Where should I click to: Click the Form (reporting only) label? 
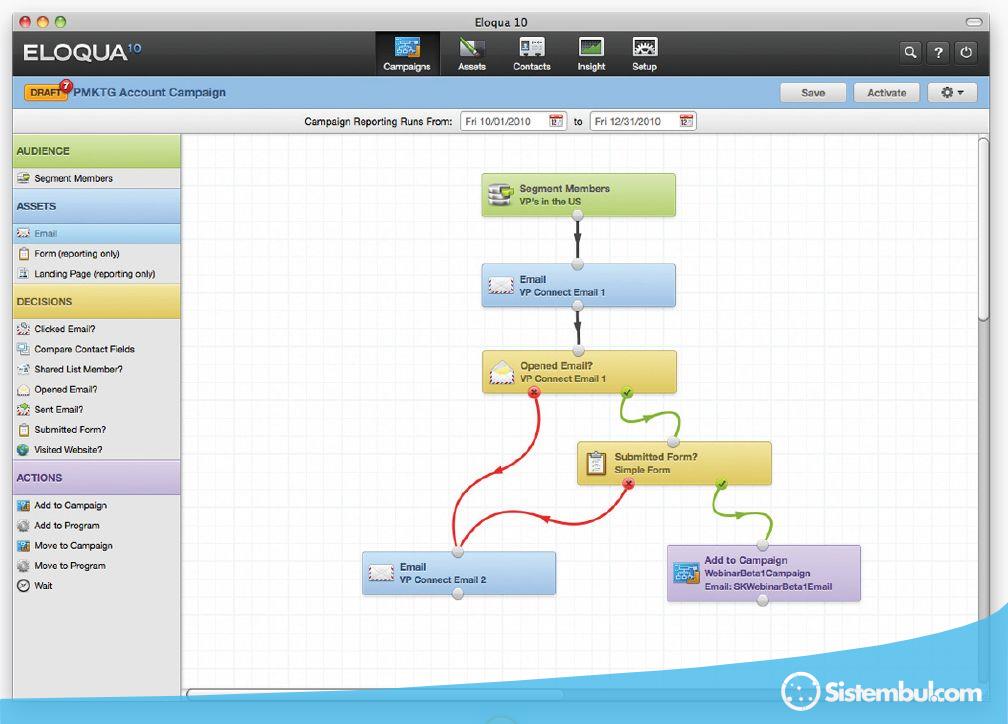tap(76, 254)
